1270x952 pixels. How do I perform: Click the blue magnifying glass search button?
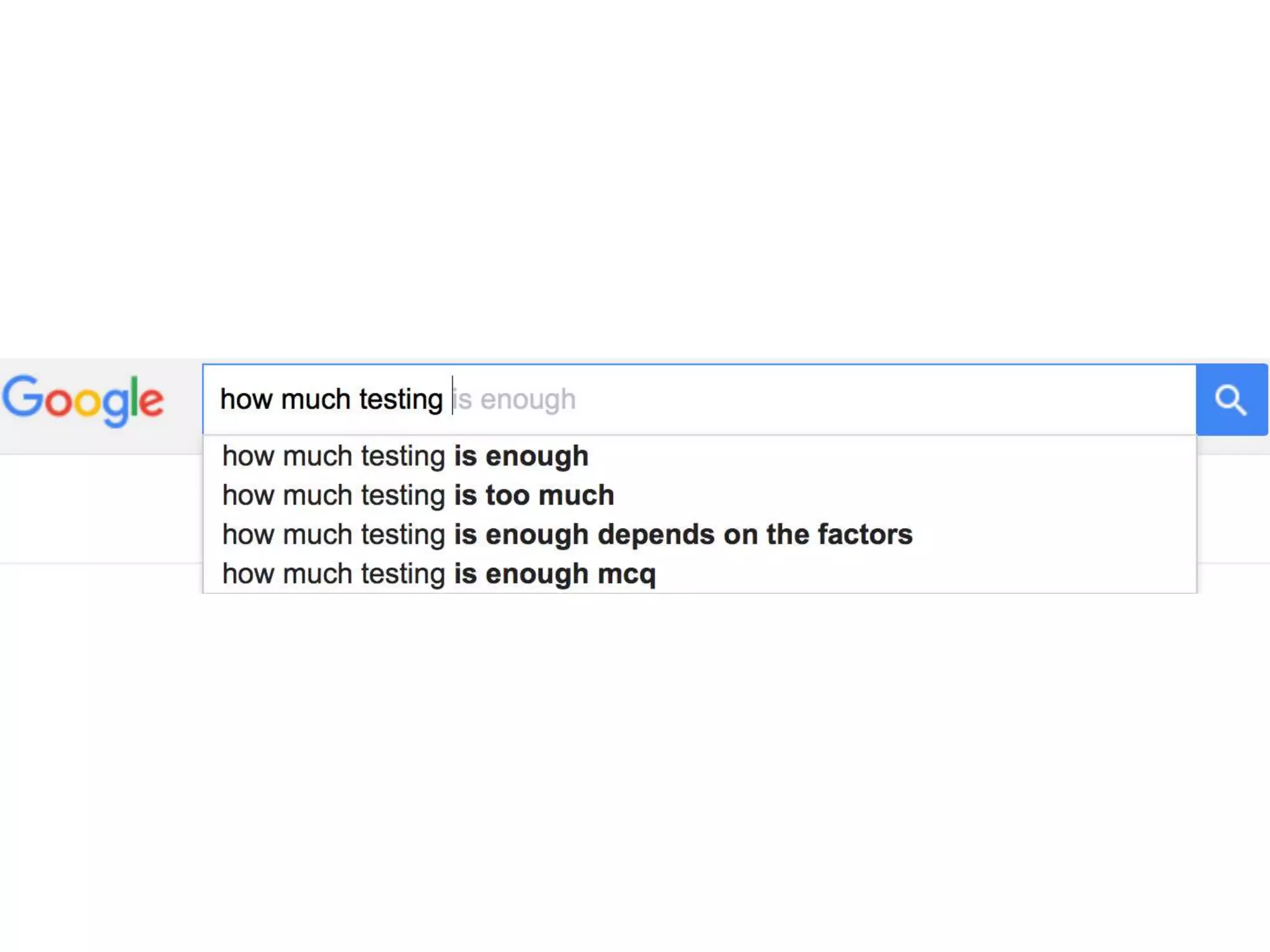pyautogui.click(x=1231, y=400)
